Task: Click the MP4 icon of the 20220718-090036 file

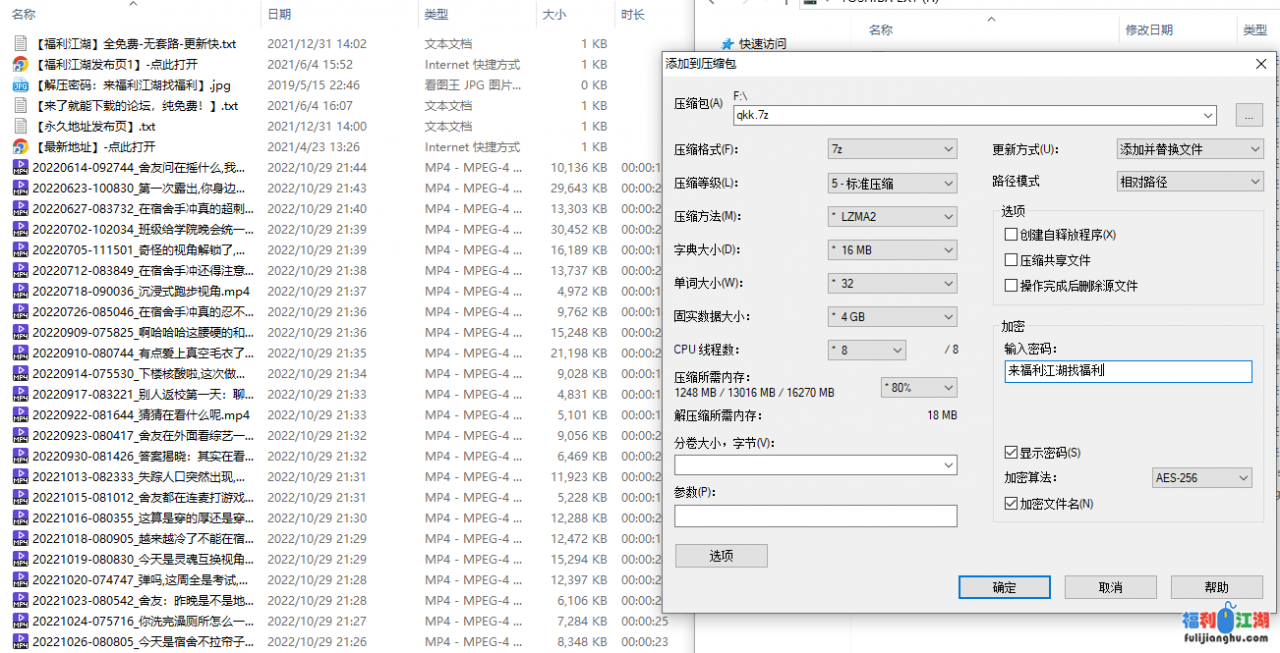Action: pyautogui.click(x=20, y=291)
